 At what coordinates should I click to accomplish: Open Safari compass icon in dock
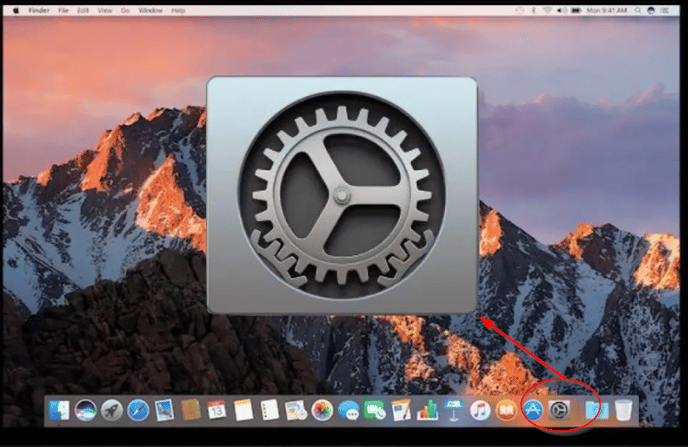pos(138,411)
